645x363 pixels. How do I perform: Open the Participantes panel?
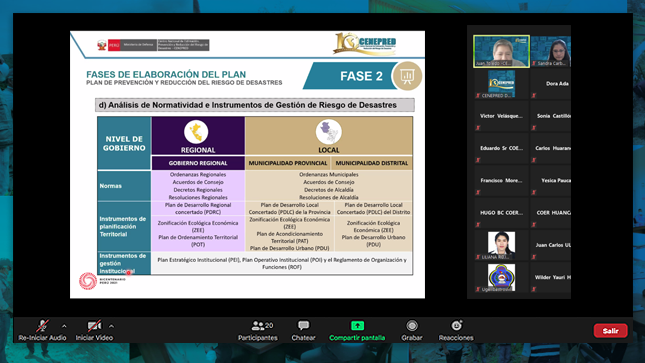coord(258,330)
